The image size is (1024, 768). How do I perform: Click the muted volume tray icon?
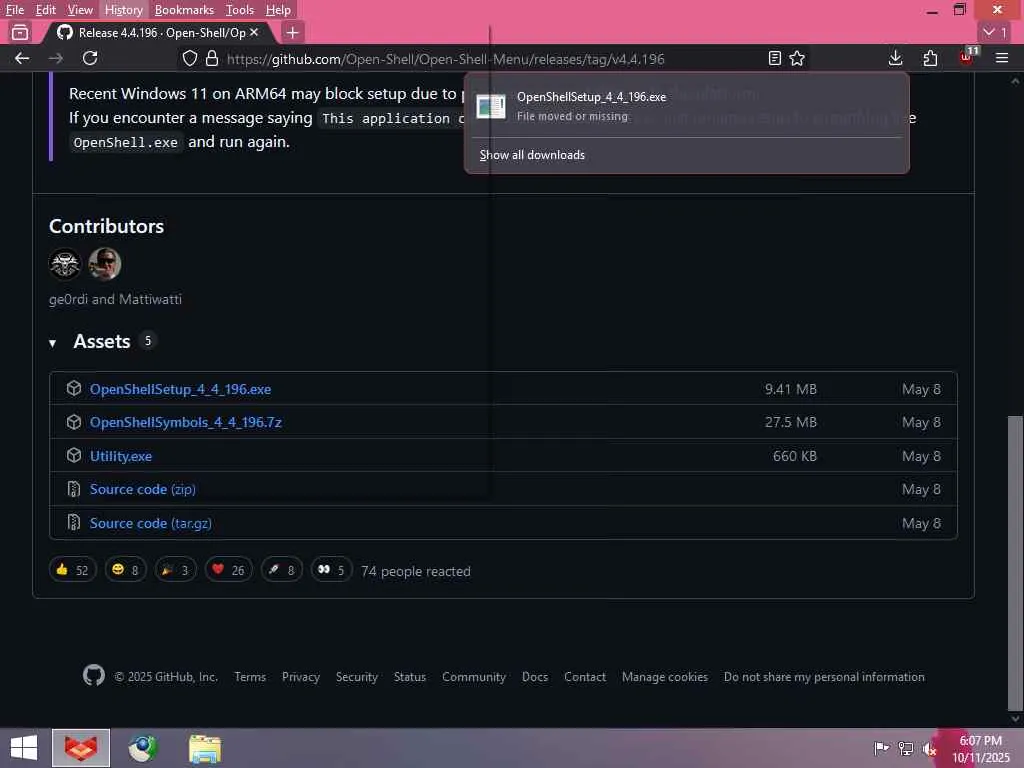click(x=929, y=748)
